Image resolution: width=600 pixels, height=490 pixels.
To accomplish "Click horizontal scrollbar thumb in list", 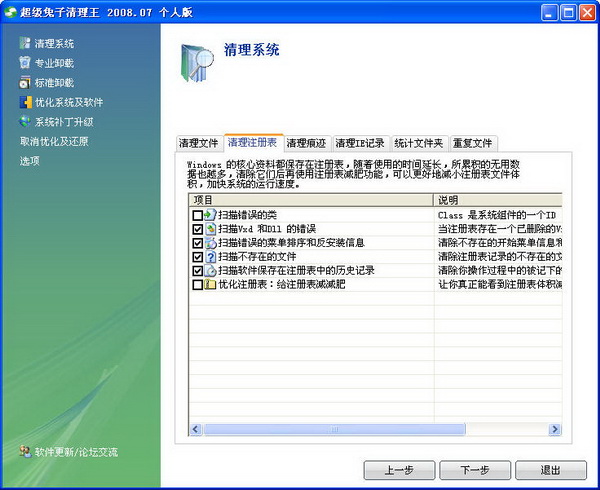I will [334, 429].
